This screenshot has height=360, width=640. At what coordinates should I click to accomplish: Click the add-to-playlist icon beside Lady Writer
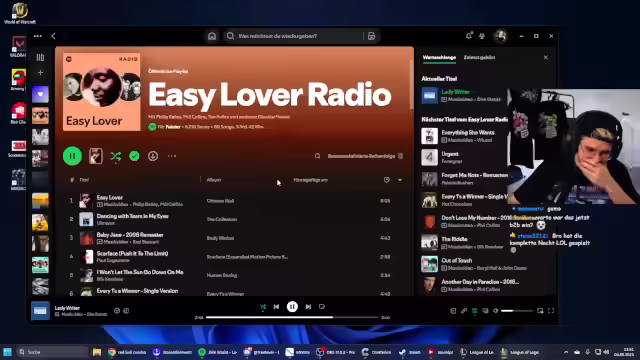coord(117,311)
